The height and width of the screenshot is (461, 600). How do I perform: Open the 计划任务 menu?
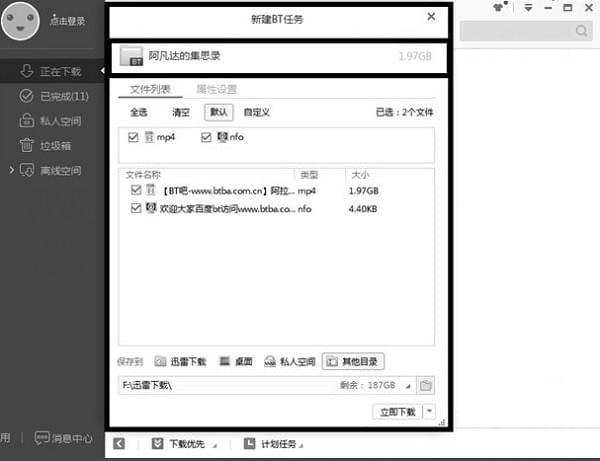coord(273,444)
